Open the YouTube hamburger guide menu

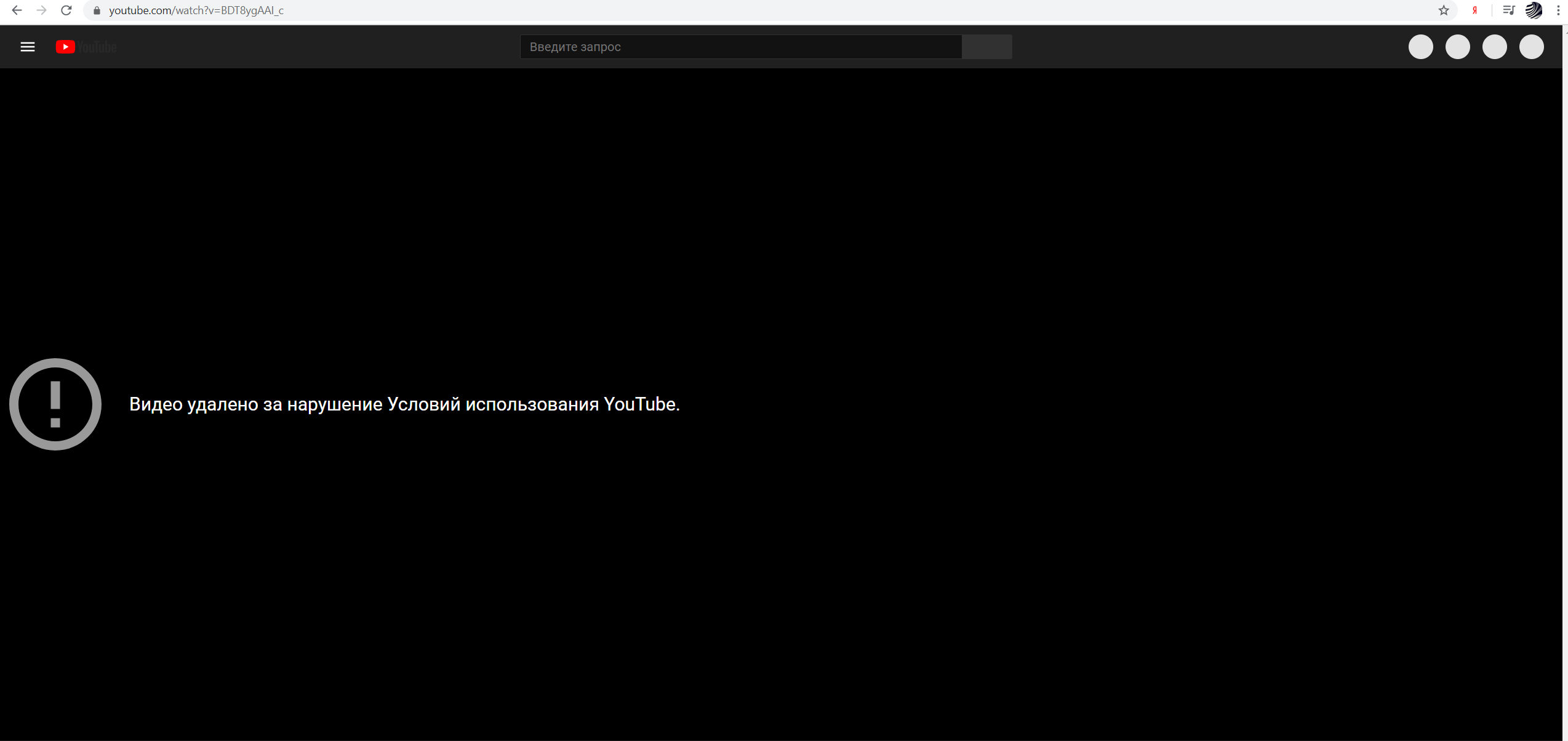(x=28, y=47)
